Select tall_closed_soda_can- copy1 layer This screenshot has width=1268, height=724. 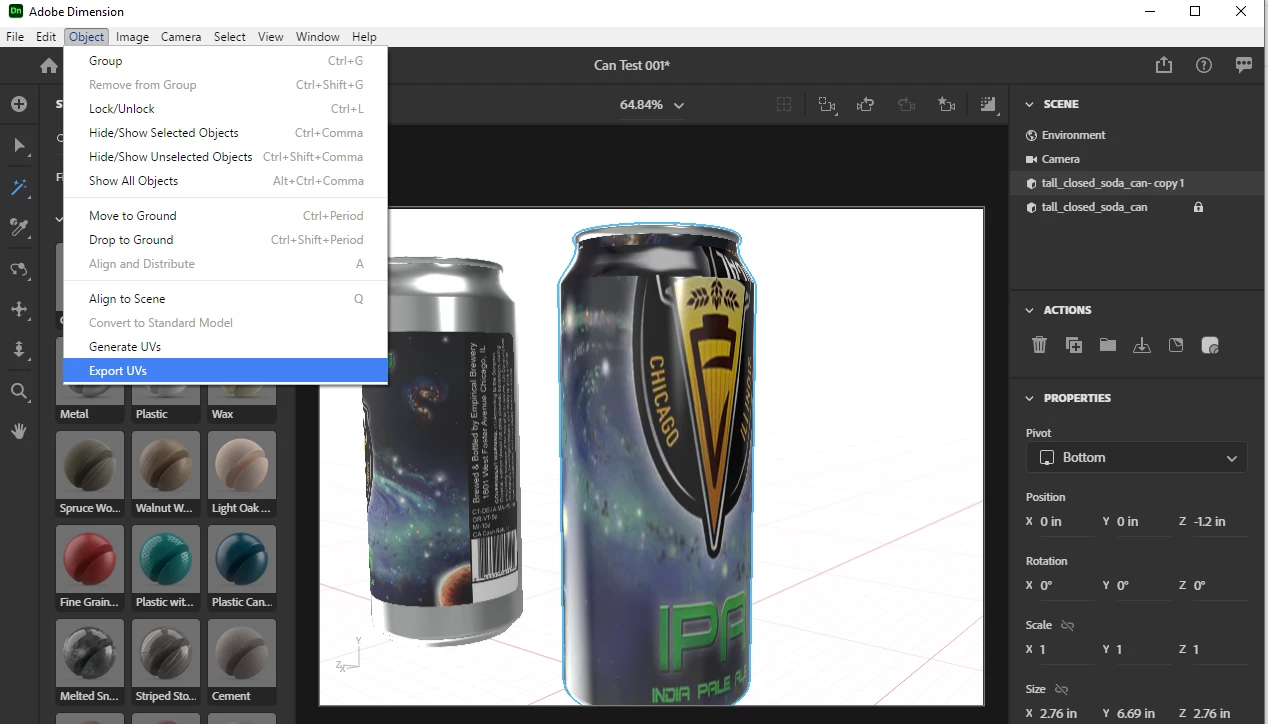(1138, 183)
